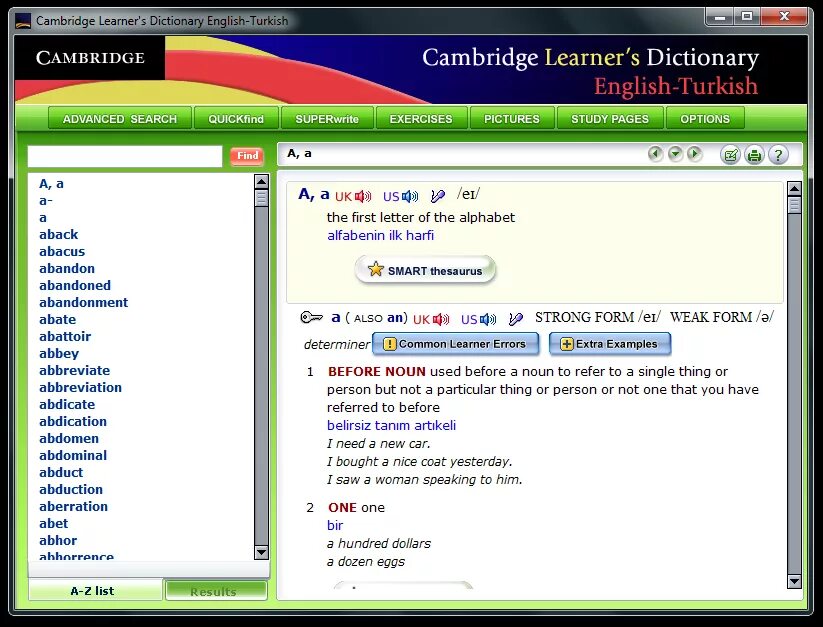Select 'abbreviate' in the word list
This screenshot has height=627, width=823.
coord(75,370)
